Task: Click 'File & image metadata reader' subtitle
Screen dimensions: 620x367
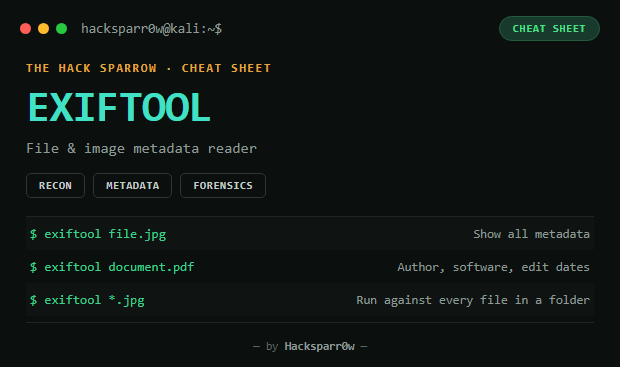Action: (142, 148)
